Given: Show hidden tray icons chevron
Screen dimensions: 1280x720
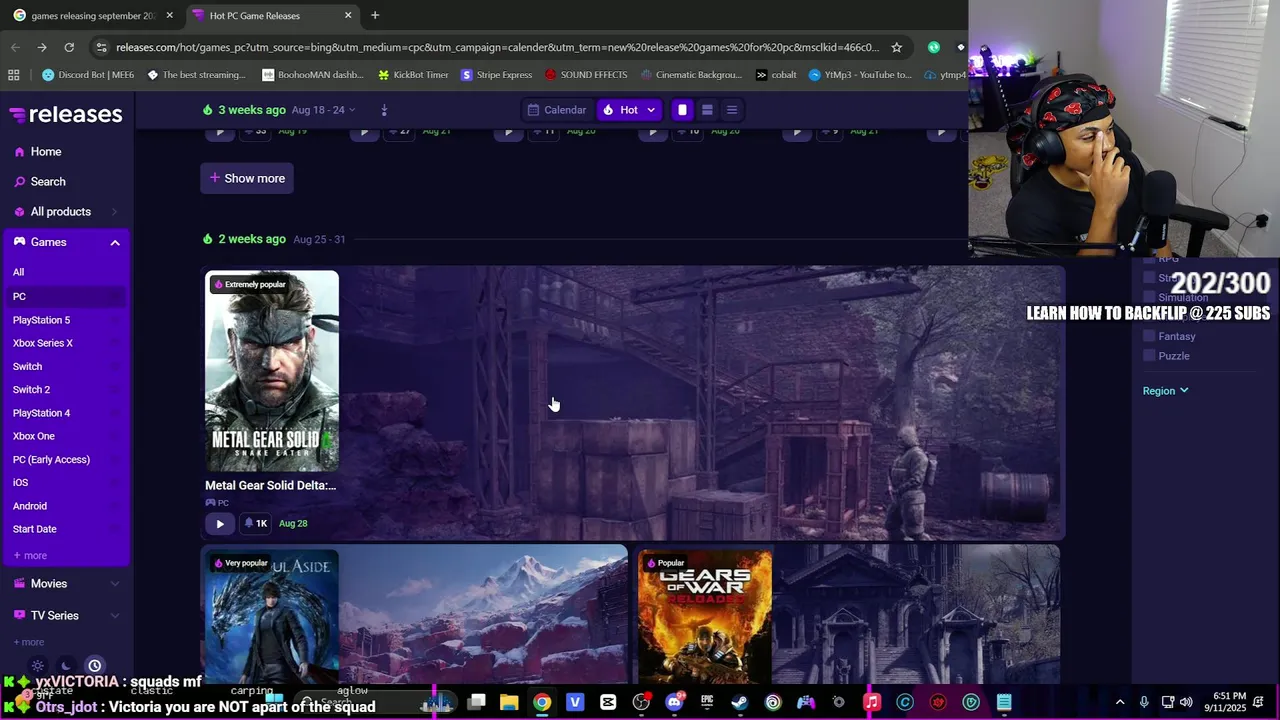Looking at the screenshot, I should click(x=1120, y=702).
